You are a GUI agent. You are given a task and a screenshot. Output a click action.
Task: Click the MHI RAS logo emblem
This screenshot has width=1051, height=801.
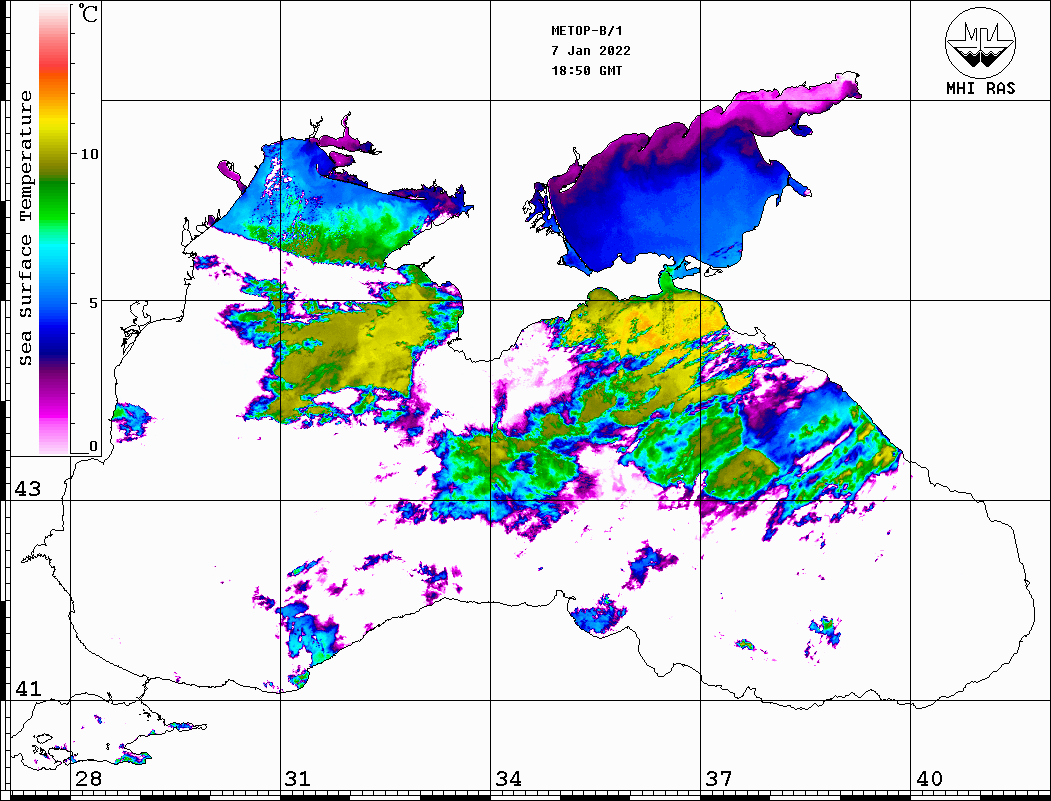click(x=980, y=42)
